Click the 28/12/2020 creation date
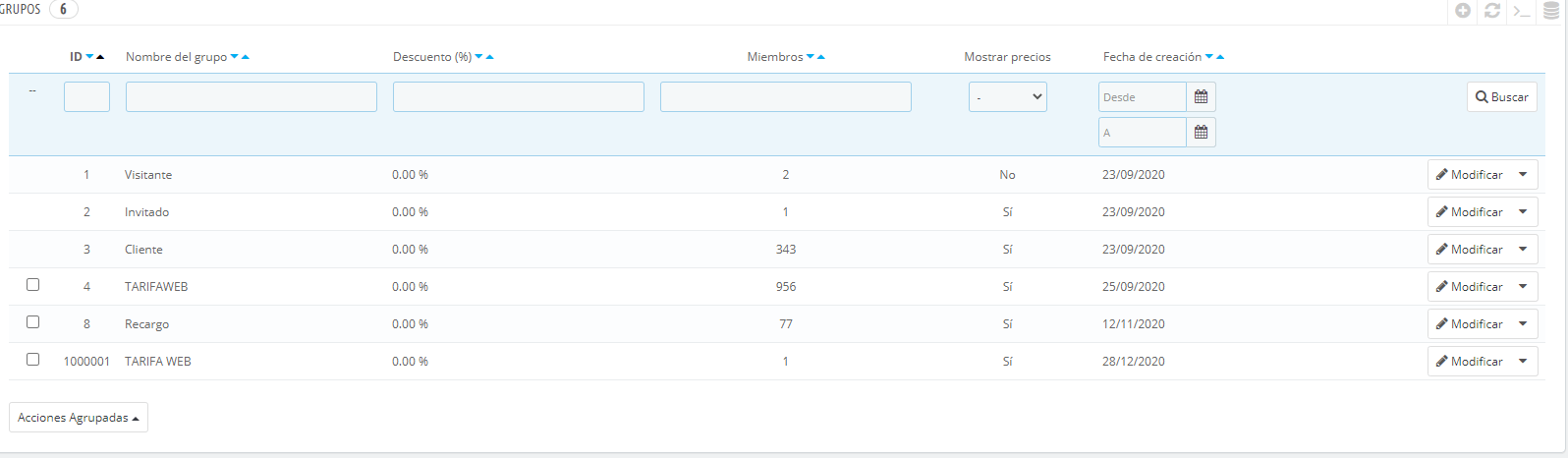This screenshot has width=1568, height=458. coord(1134,362)
